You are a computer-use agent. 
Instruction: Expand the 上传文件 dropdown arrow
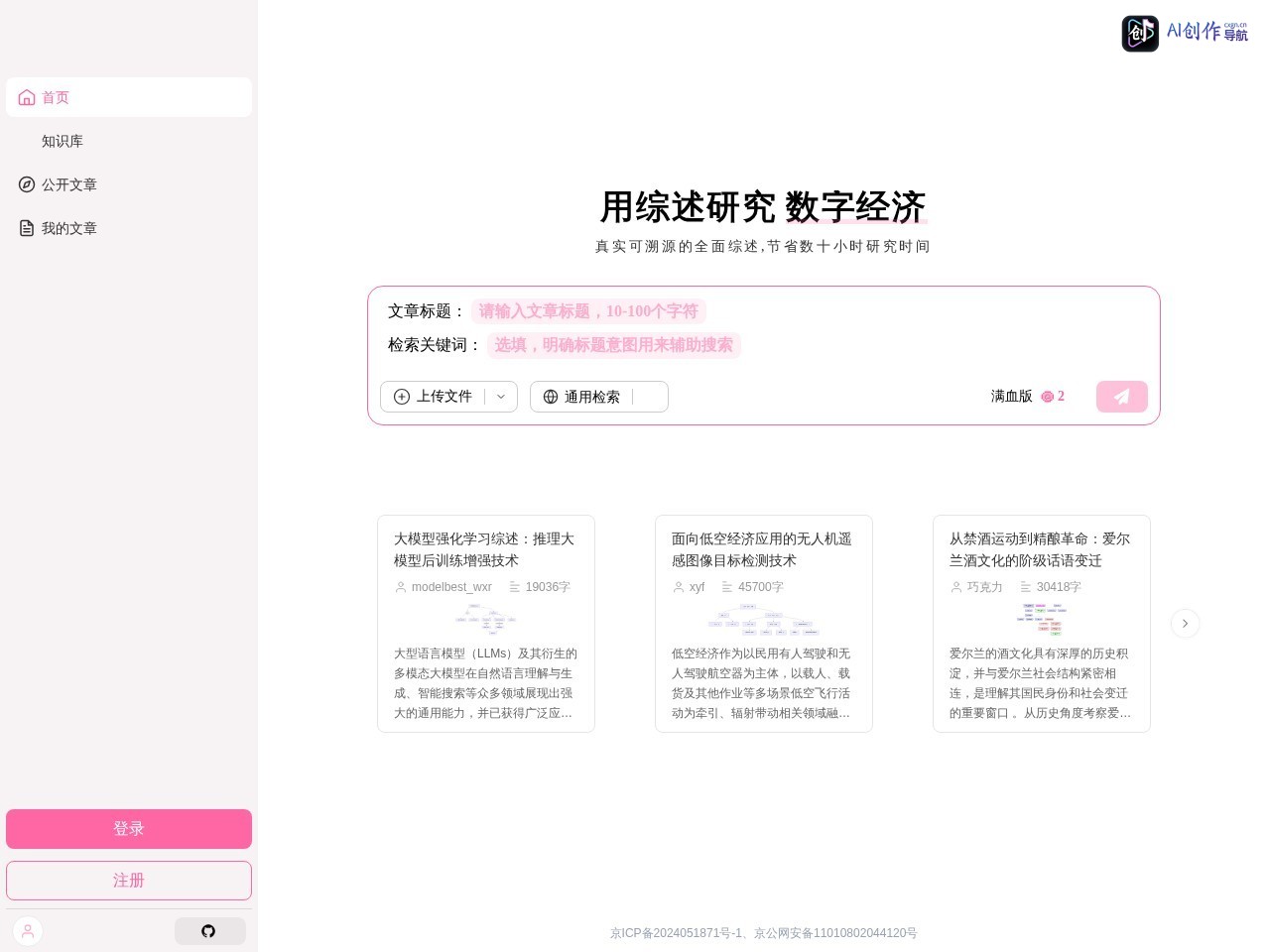(501, 397)
